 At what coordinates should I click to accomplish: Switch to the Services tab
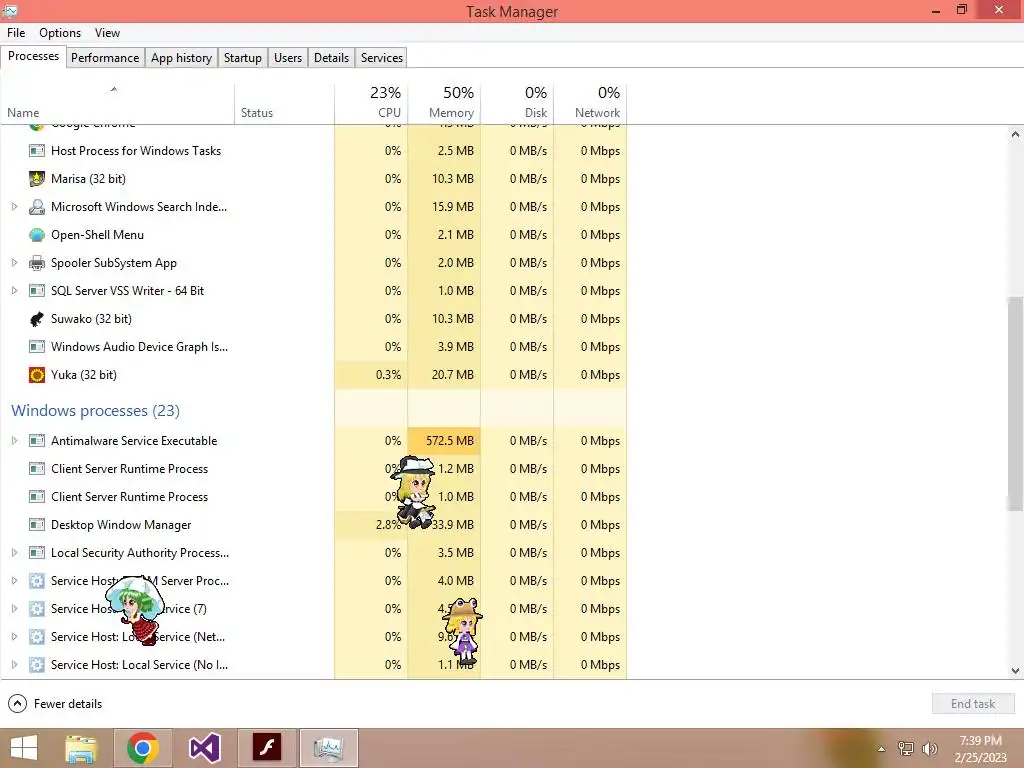point(382,57)
